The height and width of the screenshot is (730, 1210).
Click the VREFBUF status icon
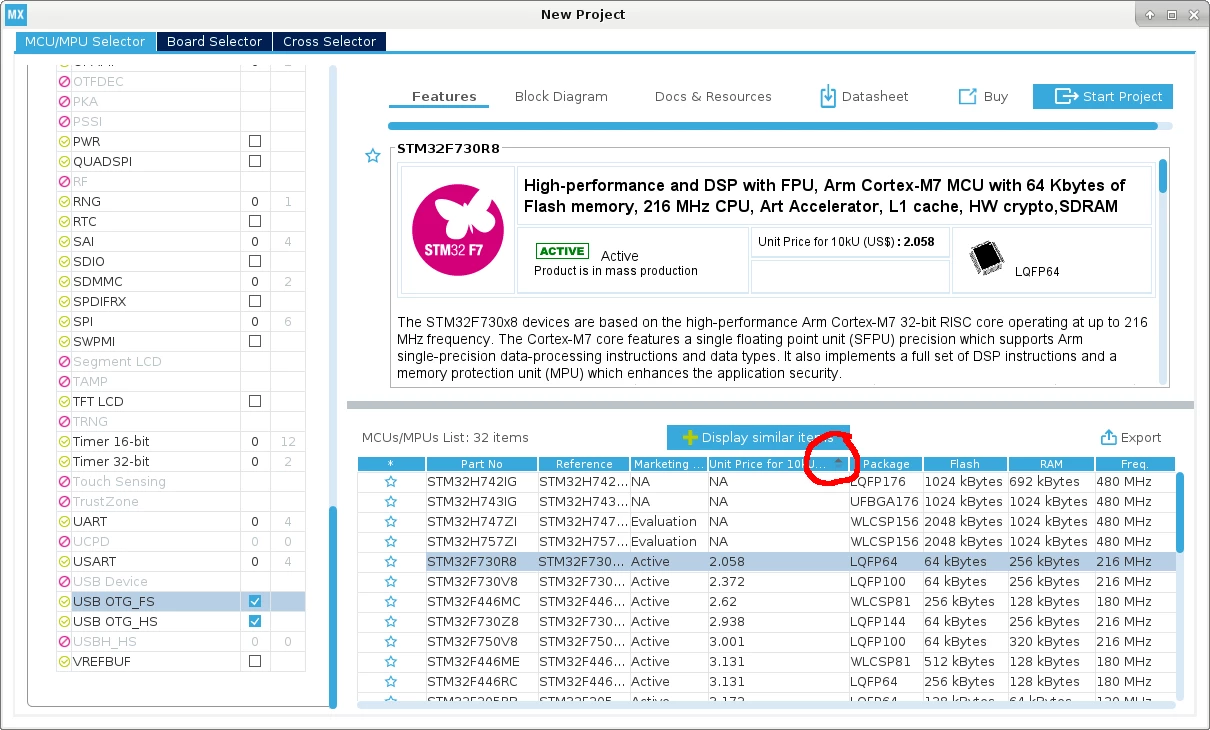click(x=65, y=661)
